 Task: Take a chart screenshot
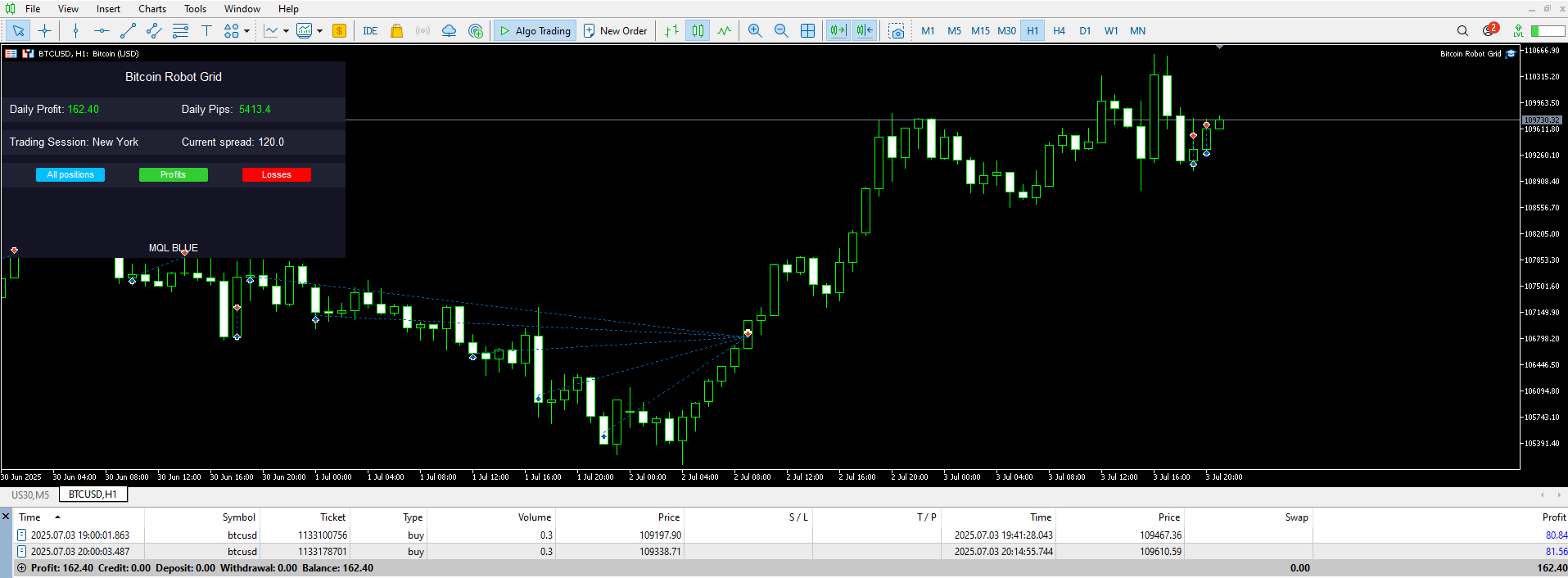(x=897, y=31)
